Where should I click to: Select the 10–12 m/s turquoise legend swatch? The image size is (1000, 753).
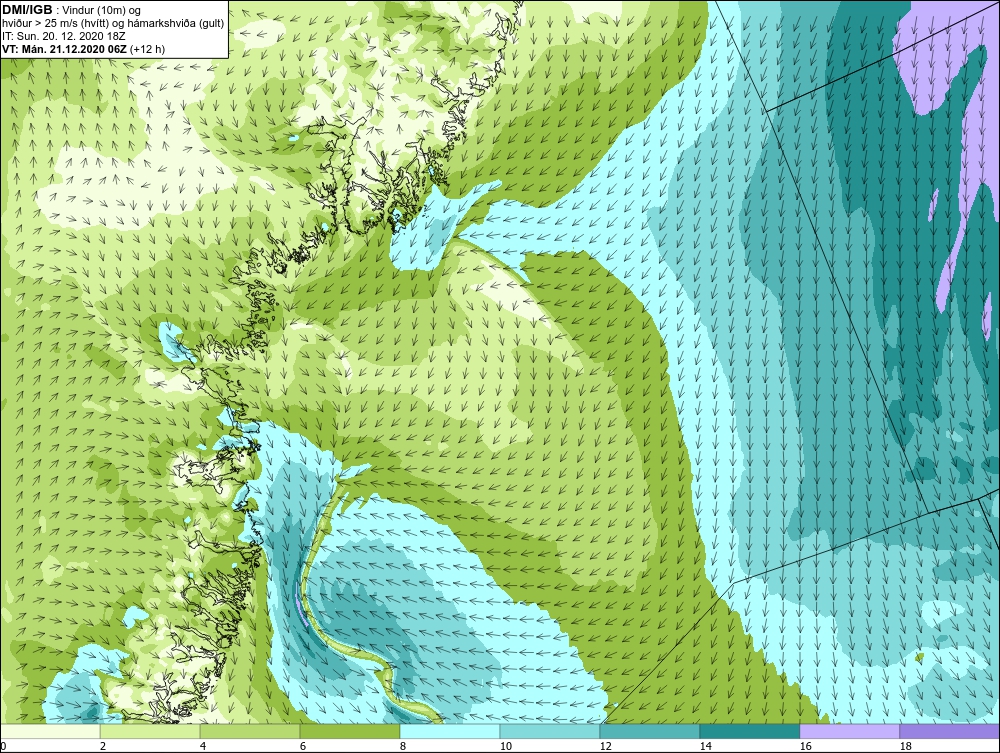click(x=550, y=731)
